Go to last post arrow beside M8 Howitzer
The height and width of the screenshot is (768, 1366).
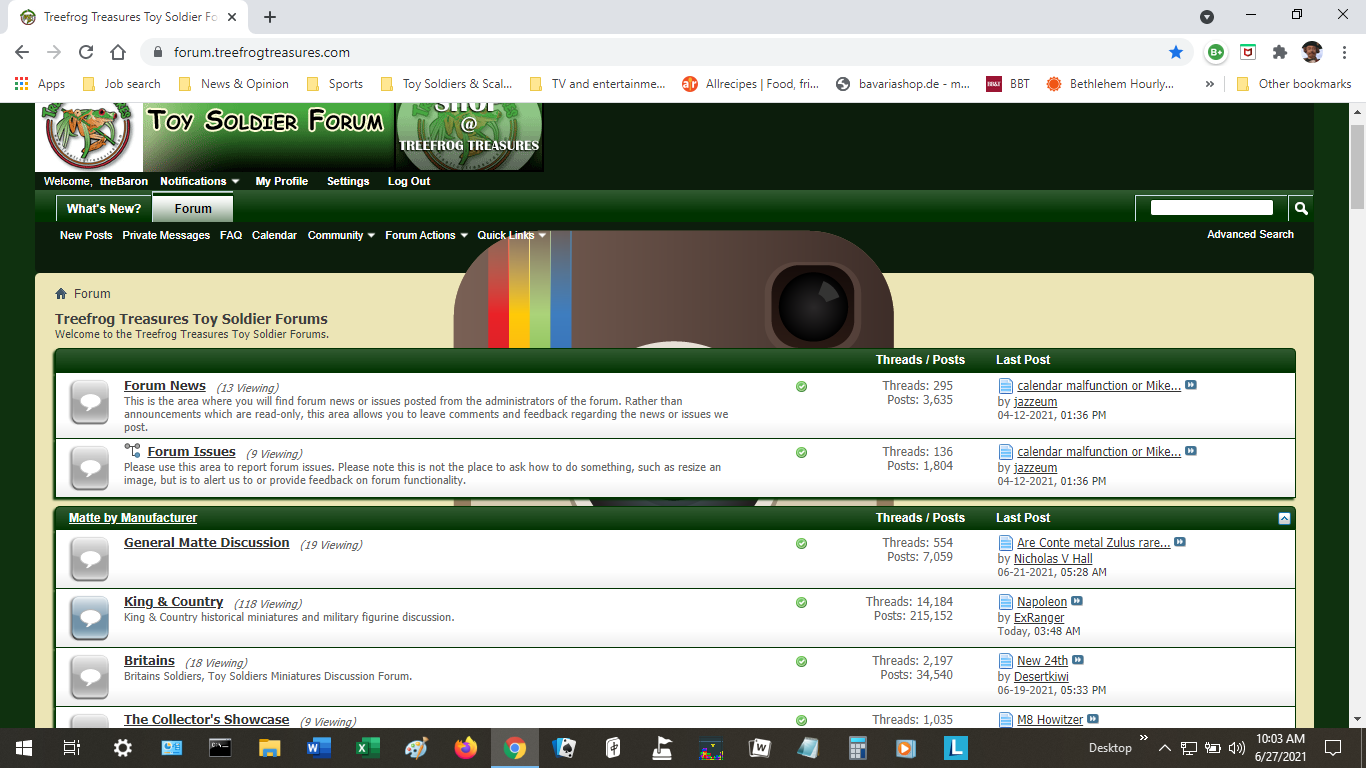[x=1093, y=720]
